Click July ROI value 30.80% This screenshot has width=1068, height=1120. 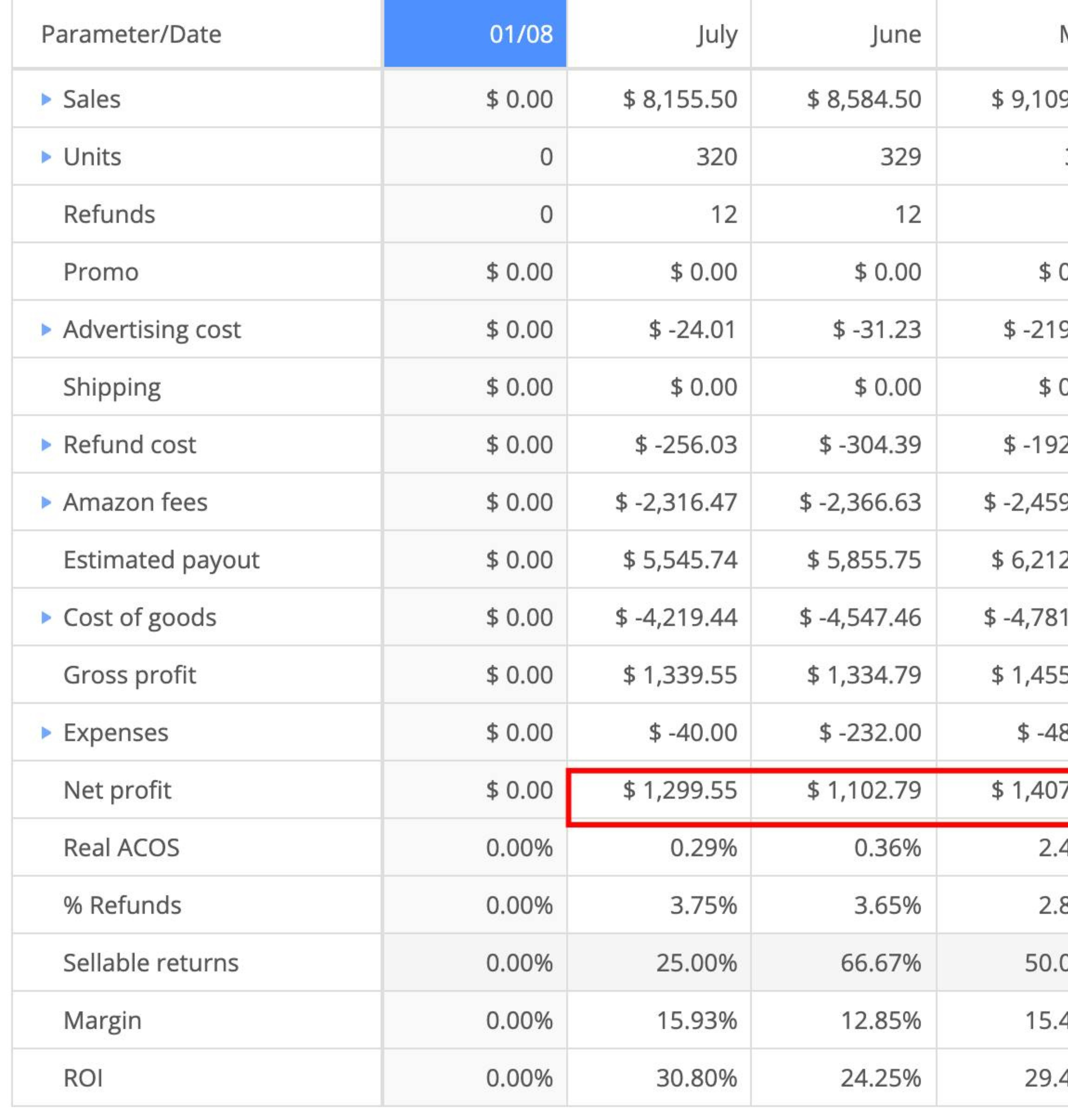pyautogui.click(x=696, y=1078)
